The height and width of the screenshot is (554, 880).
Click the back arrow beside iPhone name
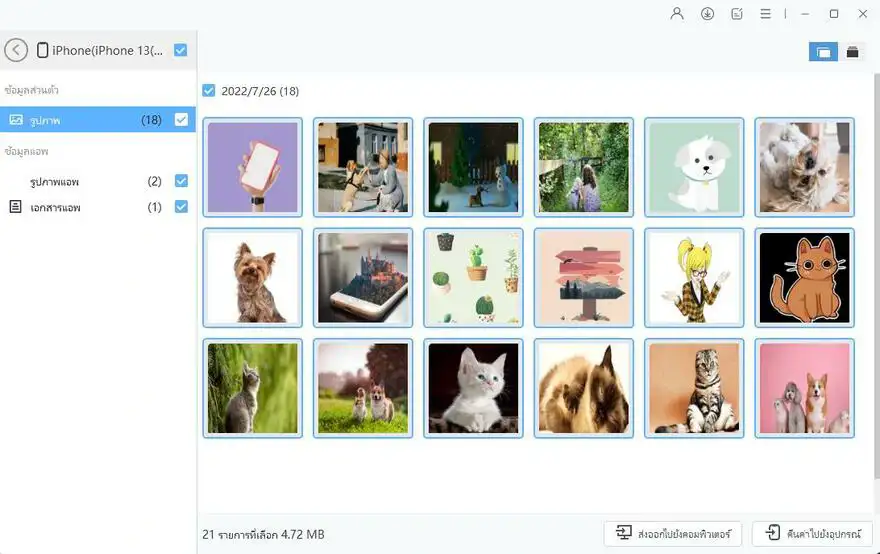click(16, 50)
